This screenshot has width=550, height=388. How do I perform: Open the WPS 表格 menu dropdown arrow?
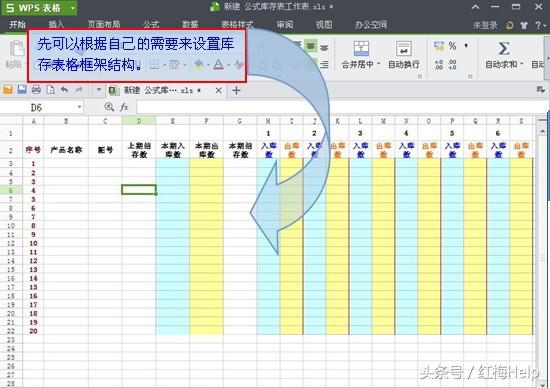(x=73, y=8)
